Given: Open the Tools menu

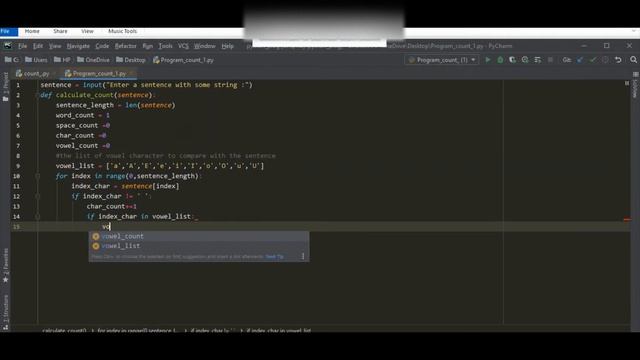Looking at the screenshot, I should [165, 46].
